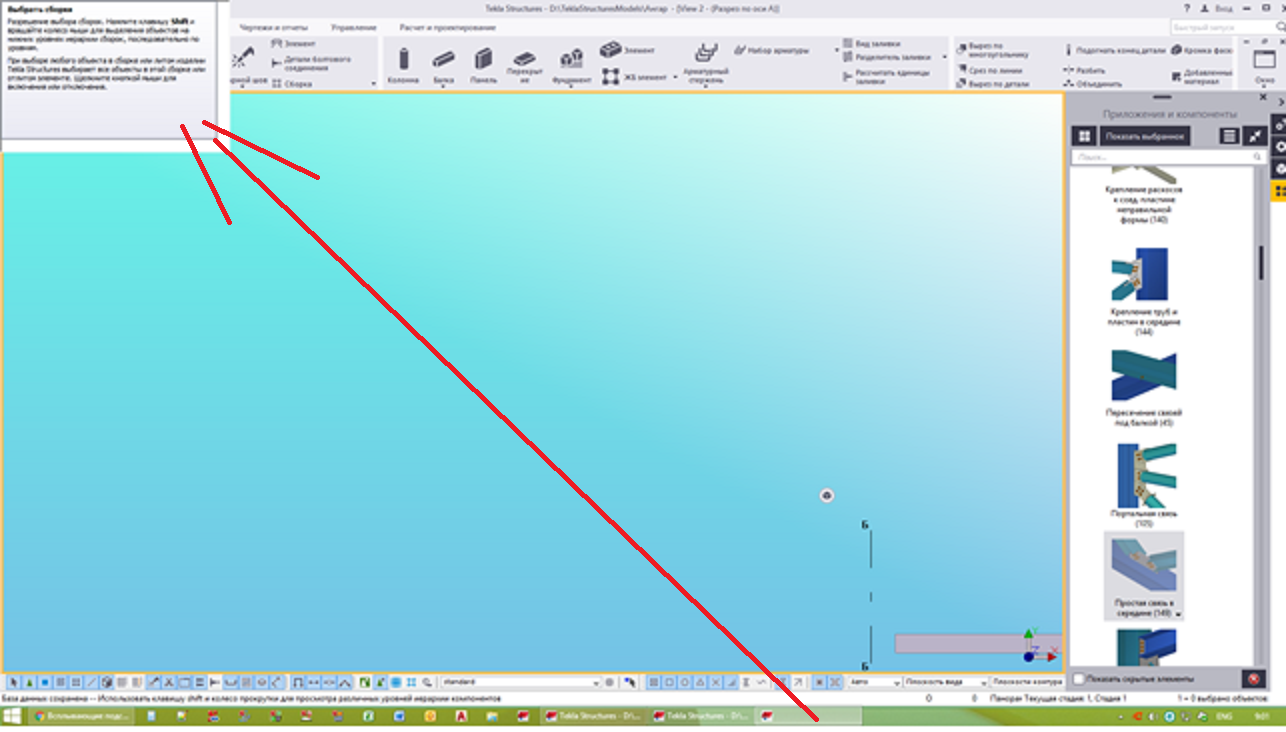The width and height of the screenshot is (1286, 732).
Task: Expand the pour commands dropdown arrow
Action: point(944,57)
